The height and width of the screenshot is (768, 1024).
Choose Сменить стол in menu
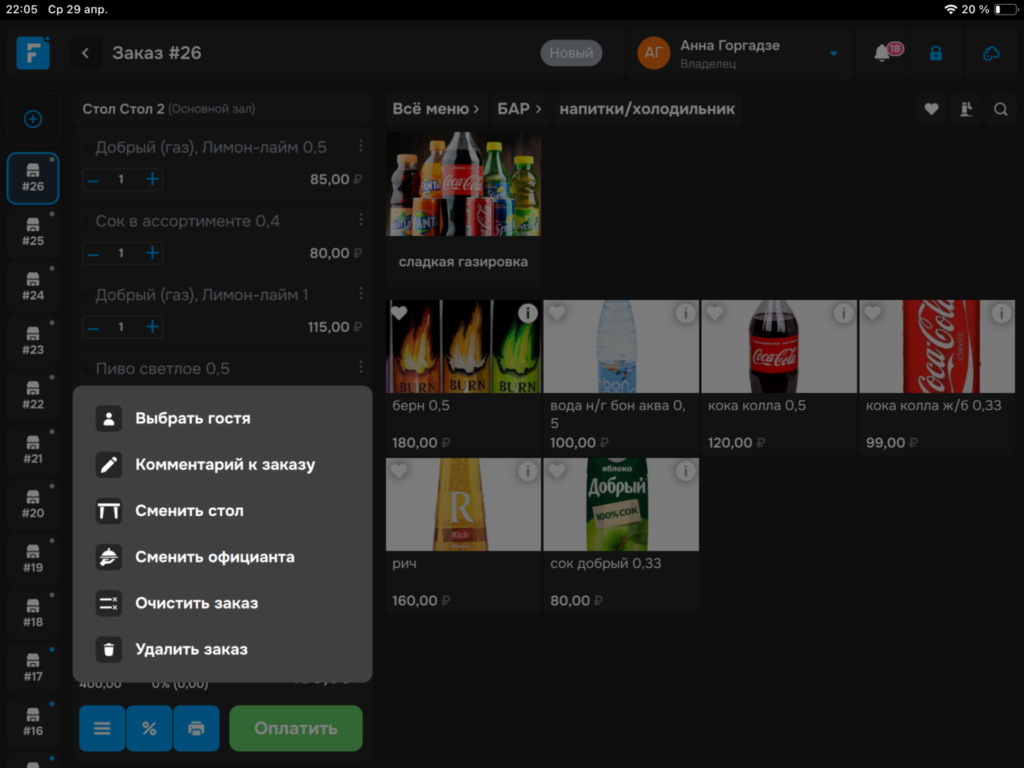[x=222, y=511]
